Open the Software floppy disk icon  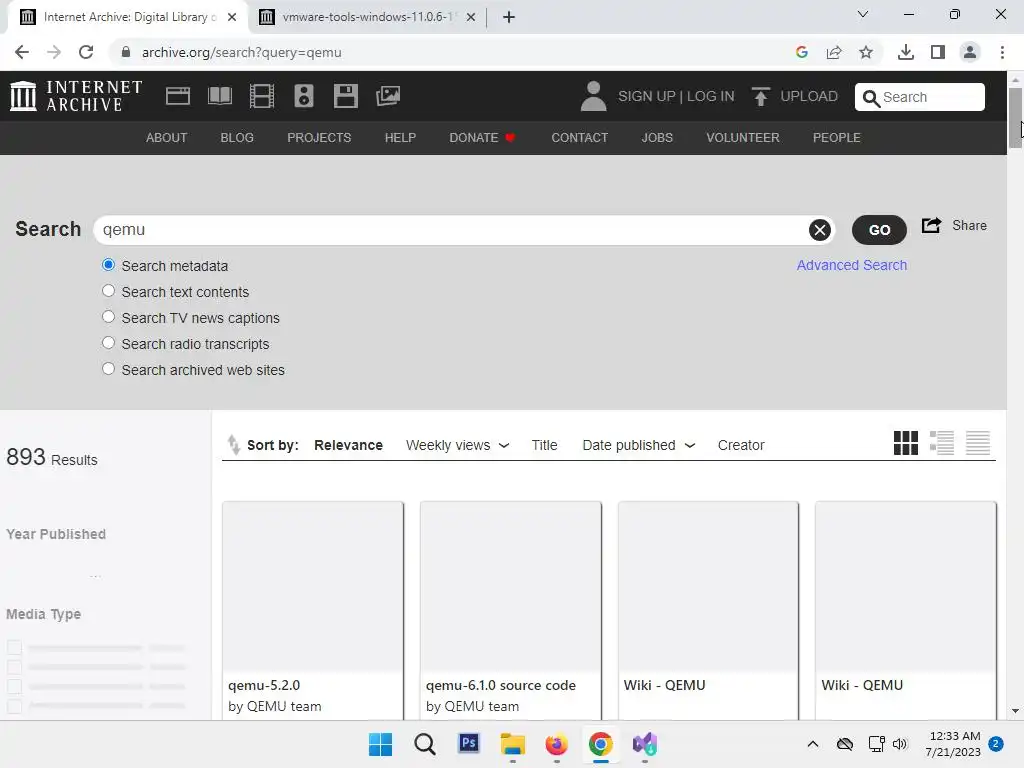(x=345, y=96)
